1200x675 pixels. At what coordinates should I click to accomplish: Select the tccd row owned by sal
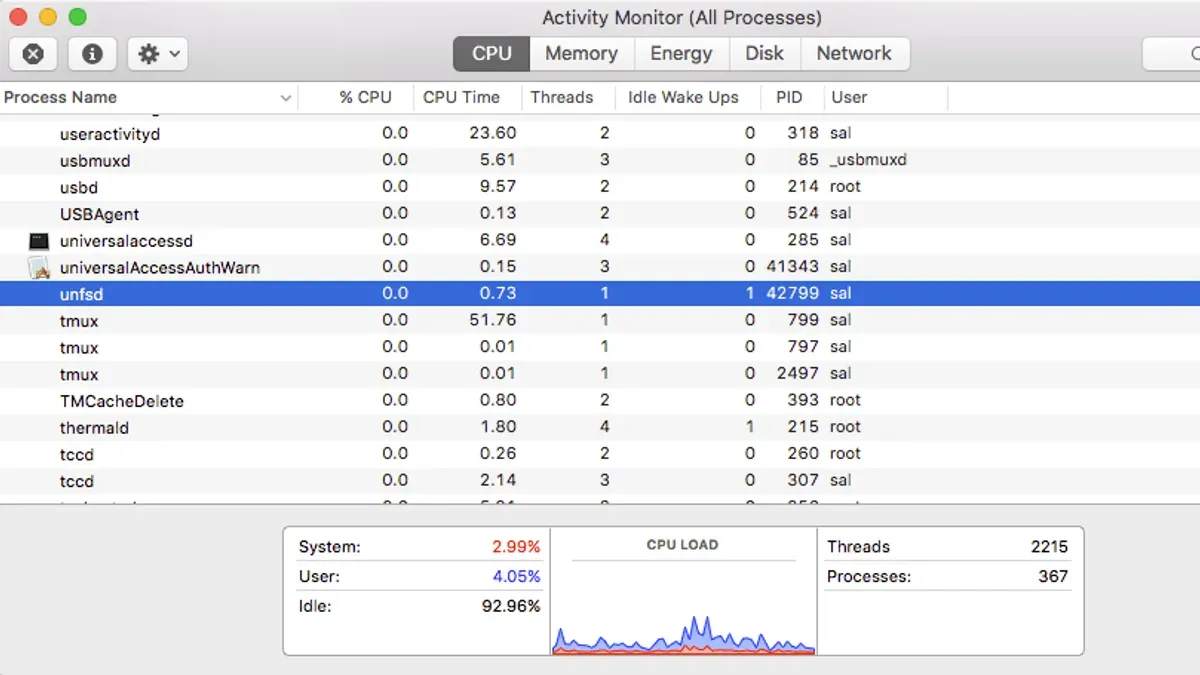[x=600, y=481]
